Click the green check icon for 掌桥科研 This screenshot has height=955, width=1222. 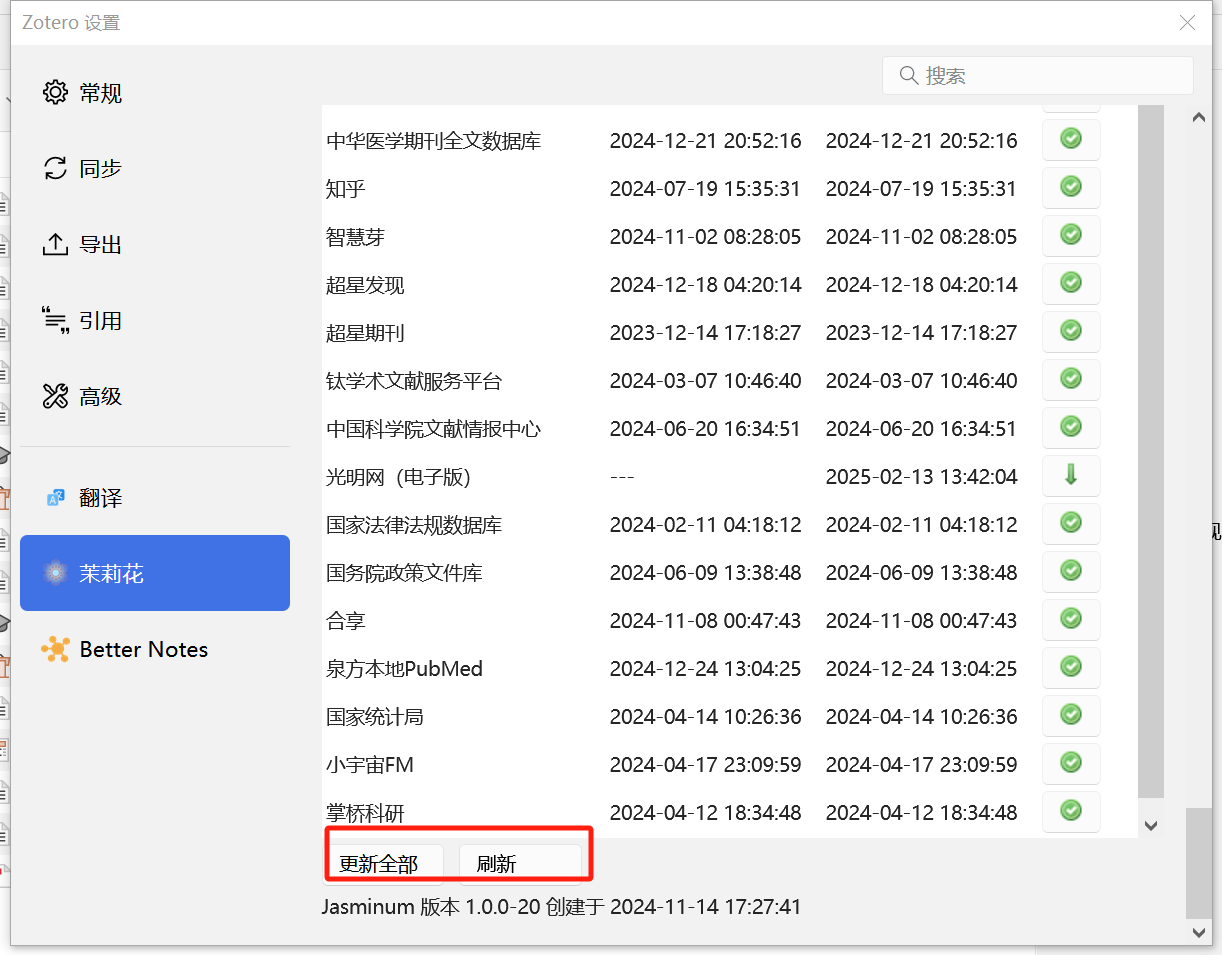(x=1071, y=812)
